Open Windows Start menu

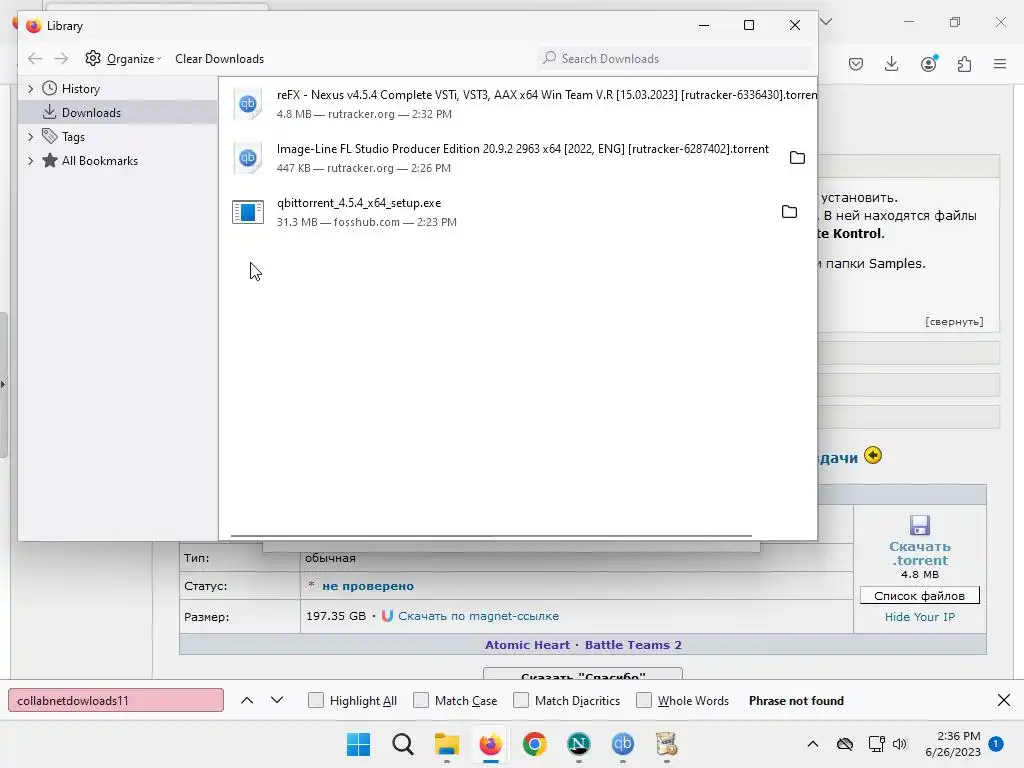point(359,744)
